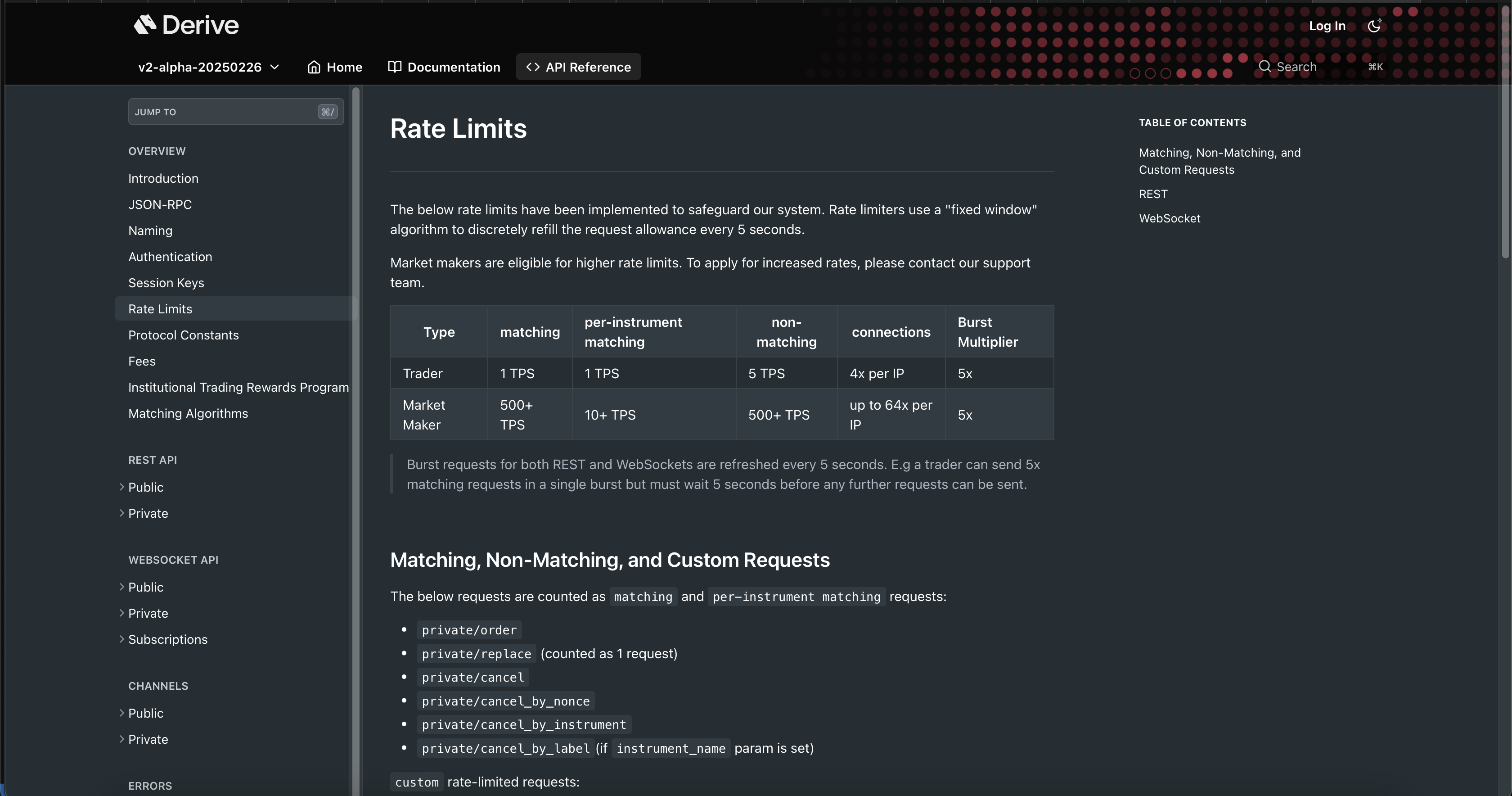Open the API Reference tab
1512x796 pixels.
click(x=588, y=67)
